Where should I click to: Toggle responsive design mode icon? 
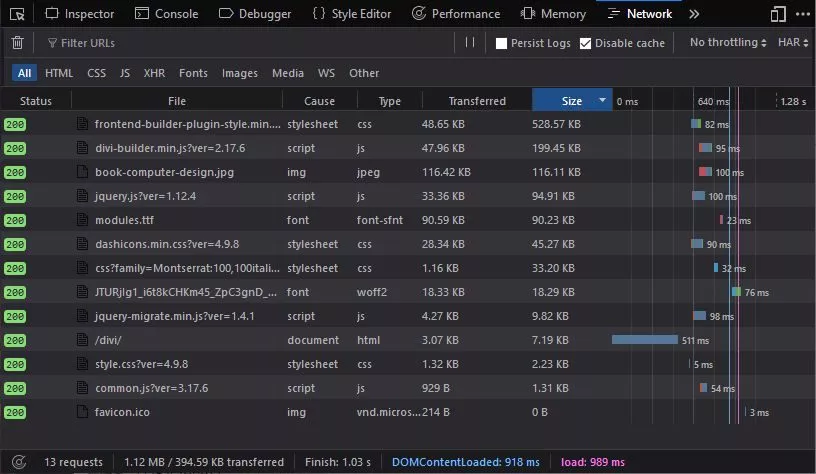pyautogui.click(x=778, y=14)
